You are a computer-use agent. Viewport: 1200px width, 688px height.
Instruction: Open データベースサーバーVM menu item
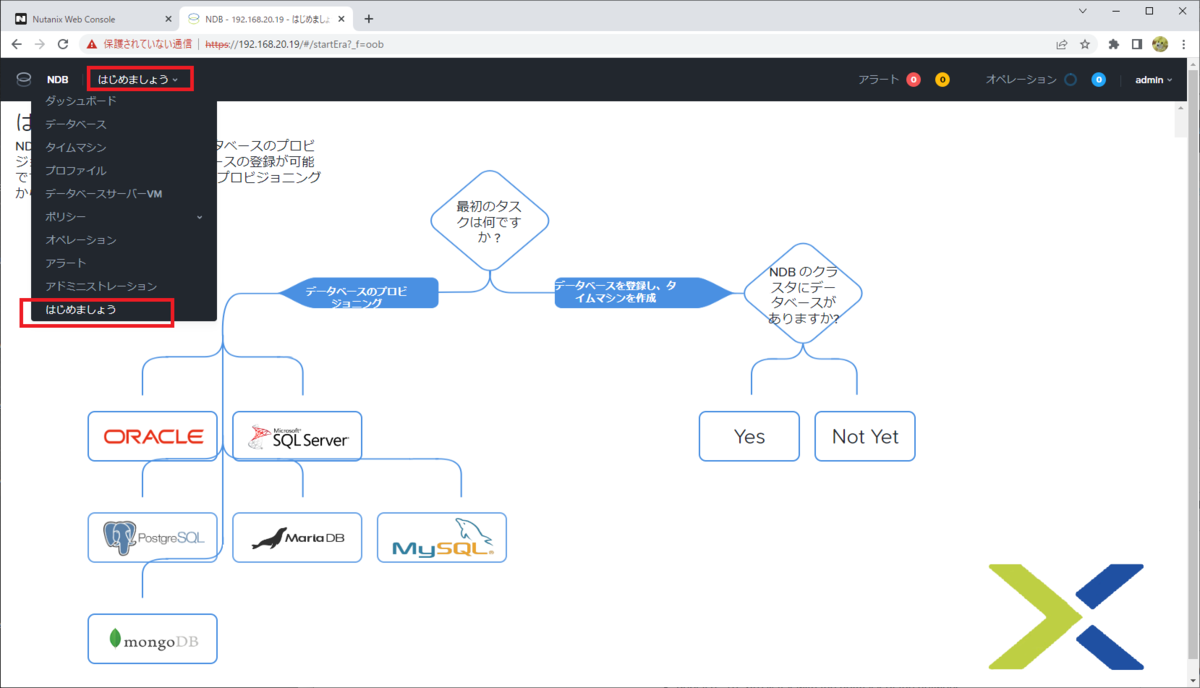pyautogui.click(x=103, y=194)
